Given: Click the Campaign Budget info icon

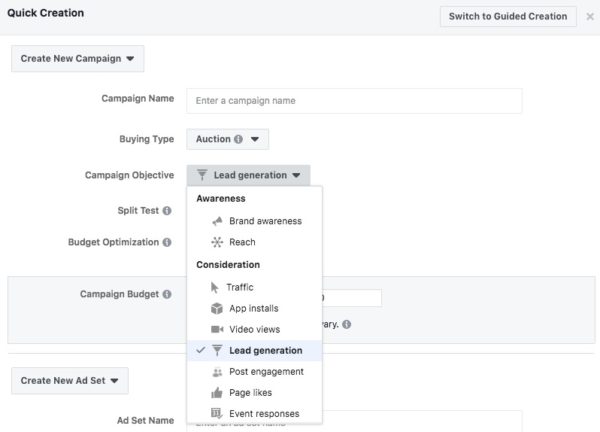Looking at the screenshot, I should [x=167, y=294].
